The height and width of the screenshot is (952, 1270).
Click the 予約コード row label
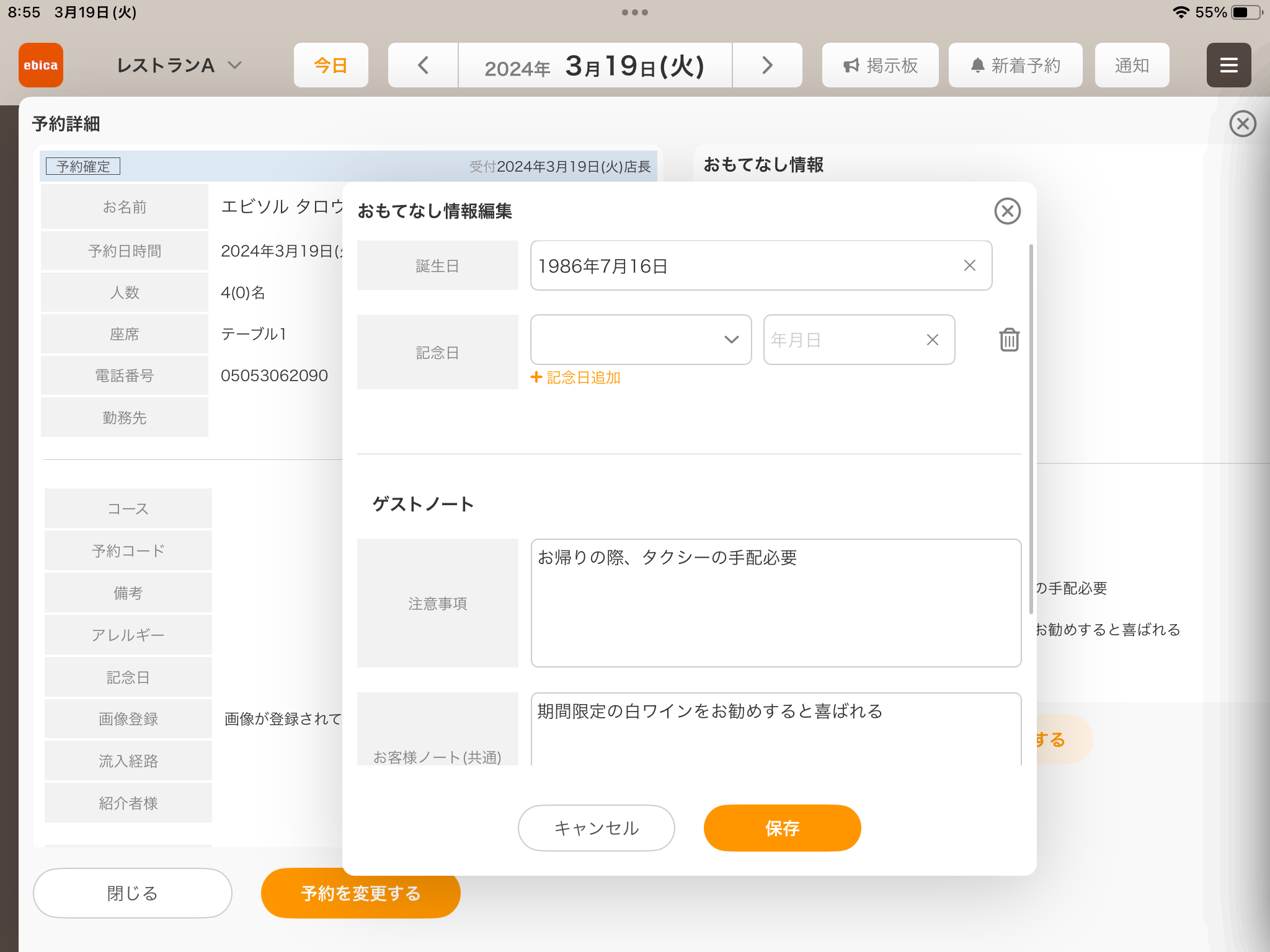point(128,551)
